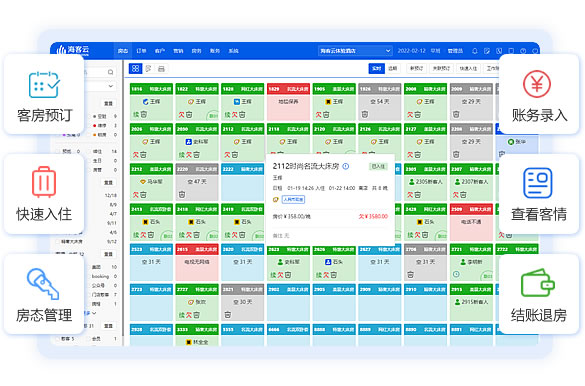Open room 2220 vacant card
The width and height of the screenshot is (585, 386).
(x=197, y=182)
